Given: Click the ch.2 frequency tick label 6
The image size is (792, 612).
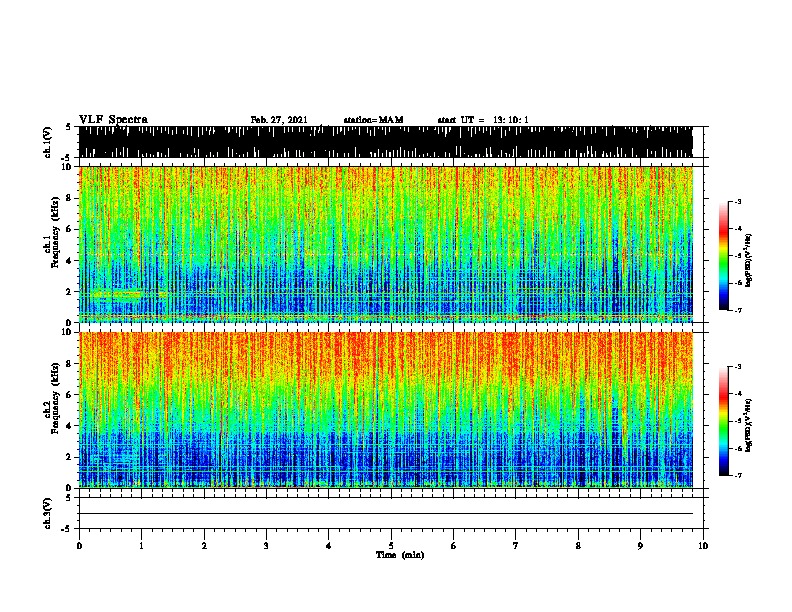Looking at the screenshot, I should (x=70, y=395).
